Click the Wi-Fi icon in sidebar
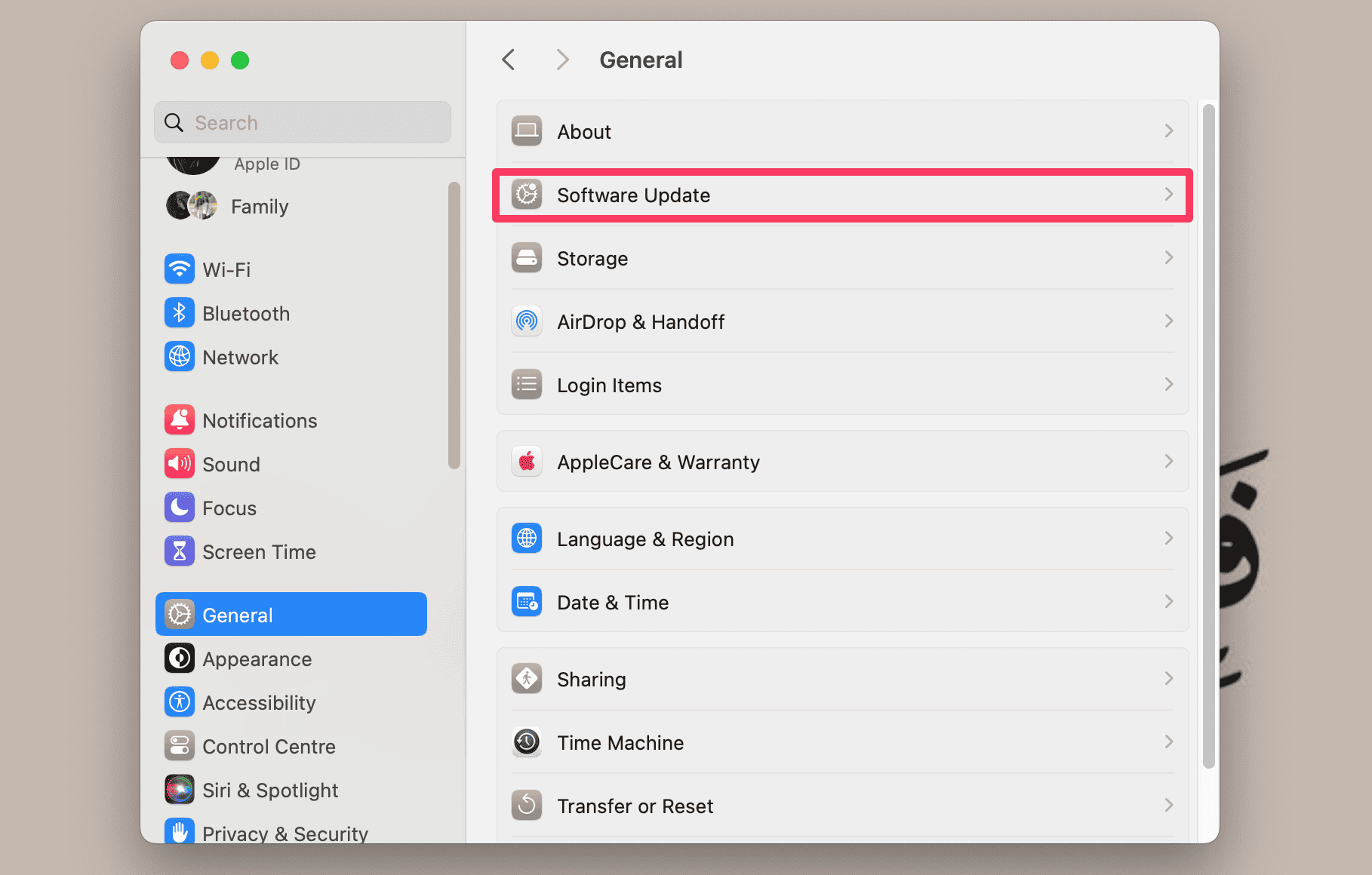Image resolution: width=1372 pixels, height=875 pixels. tap(180, 269)
